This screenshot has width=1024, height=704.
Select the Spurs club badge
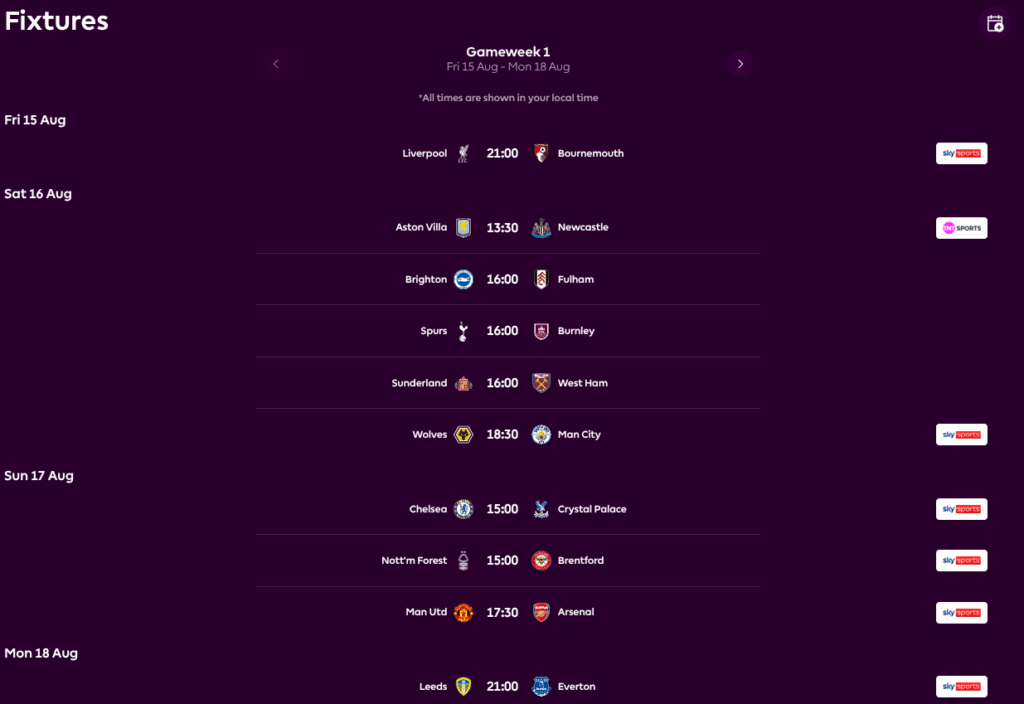(463, 331)
